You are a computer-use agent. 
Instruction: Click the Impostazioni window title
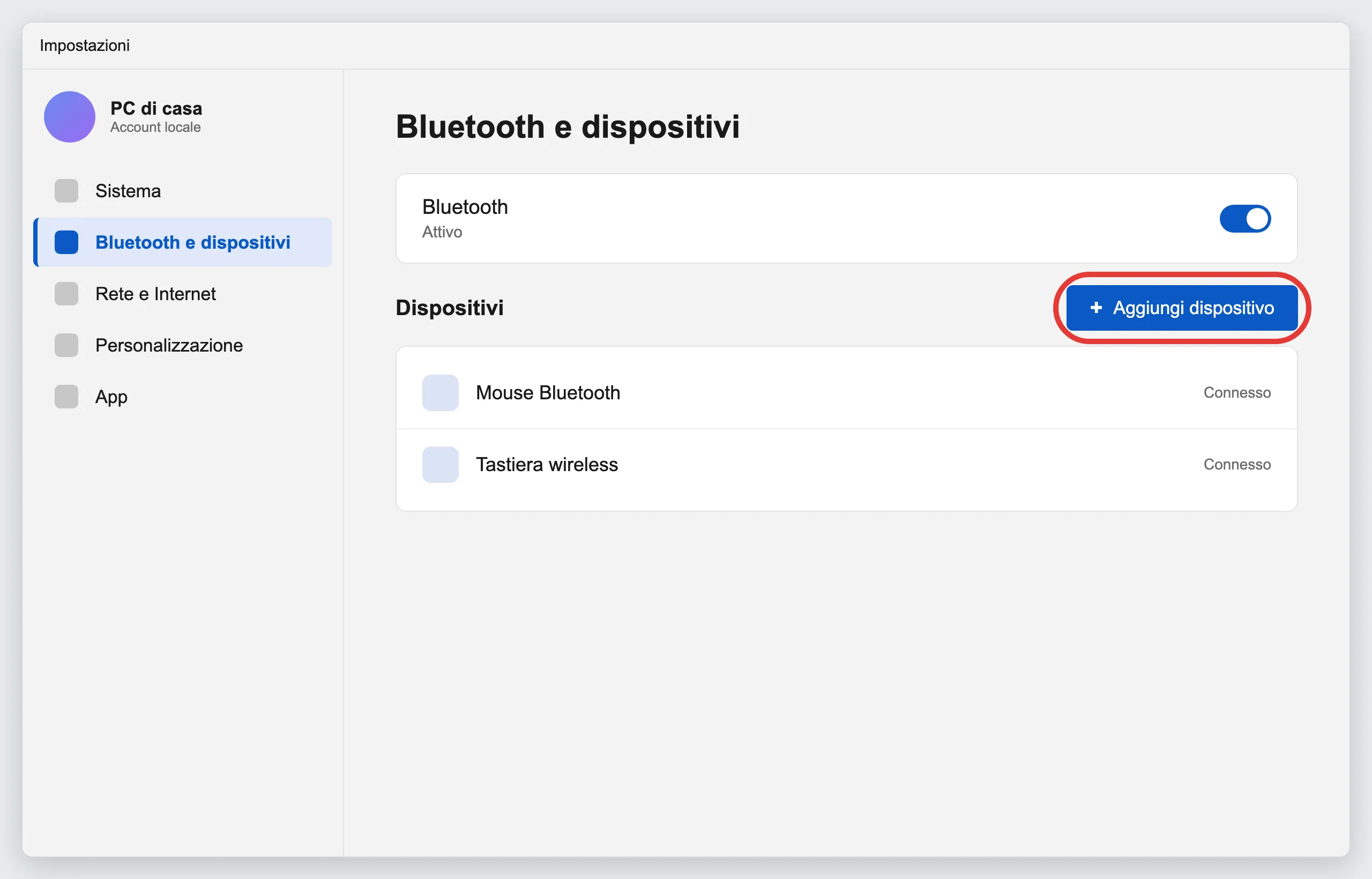point(85,46)
